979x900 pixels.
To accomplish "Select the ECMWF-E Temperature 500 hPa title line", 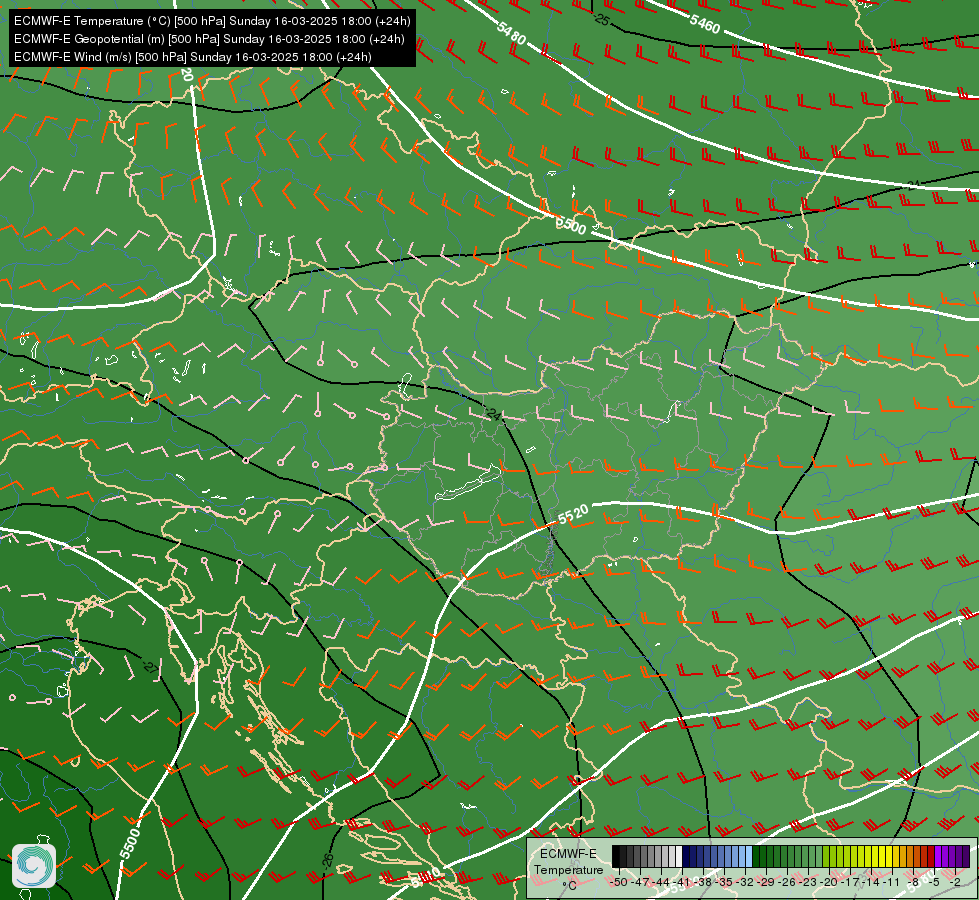I will tap(212, 21).
